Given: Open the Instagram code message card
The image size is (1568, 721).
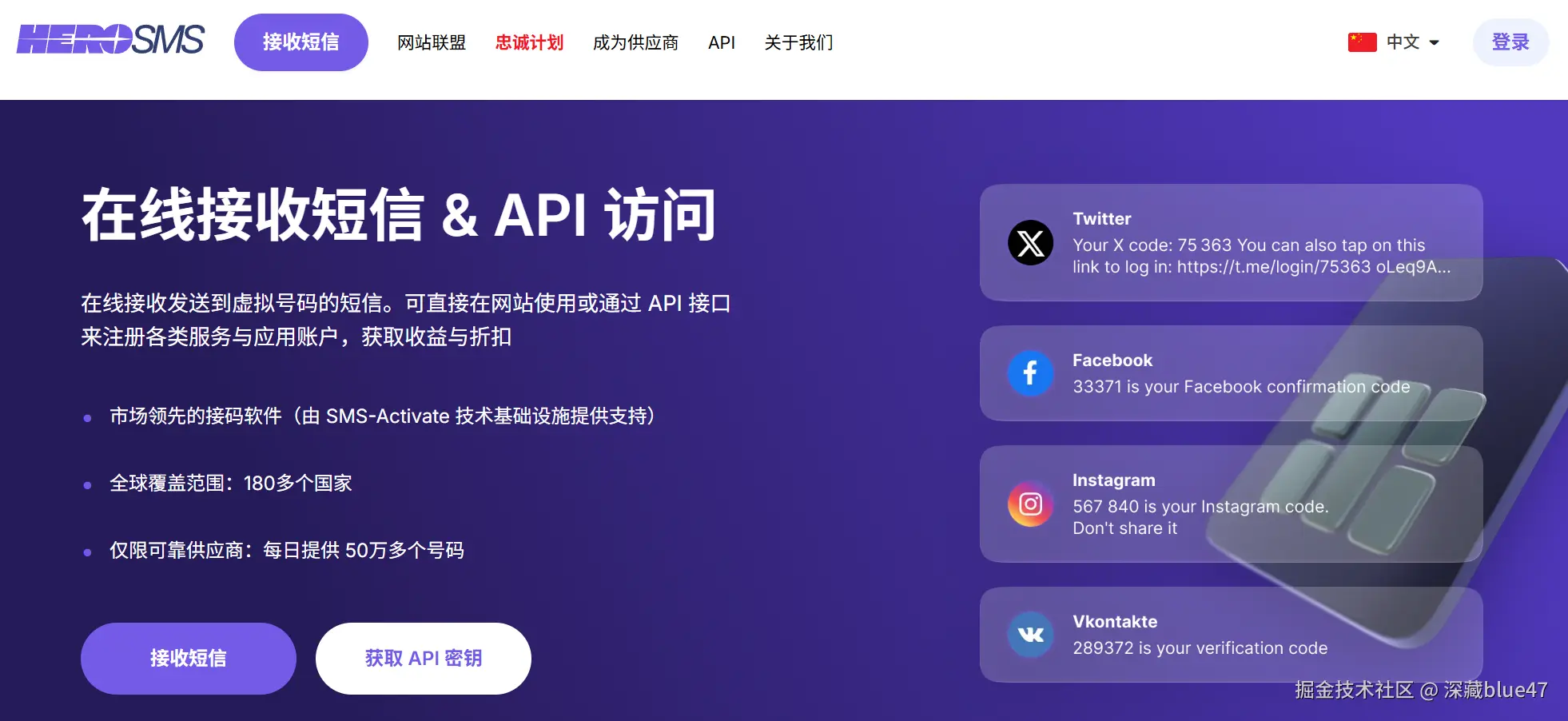Looking at the screenshot, I should tap(1231, 504).
